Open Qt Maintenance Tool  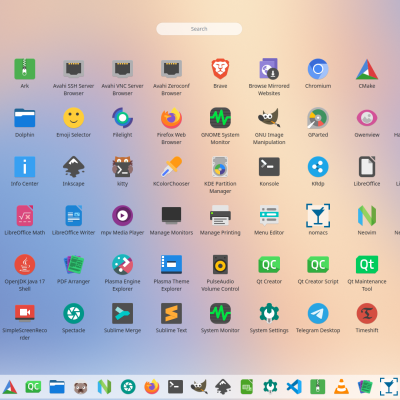(367, 265)
